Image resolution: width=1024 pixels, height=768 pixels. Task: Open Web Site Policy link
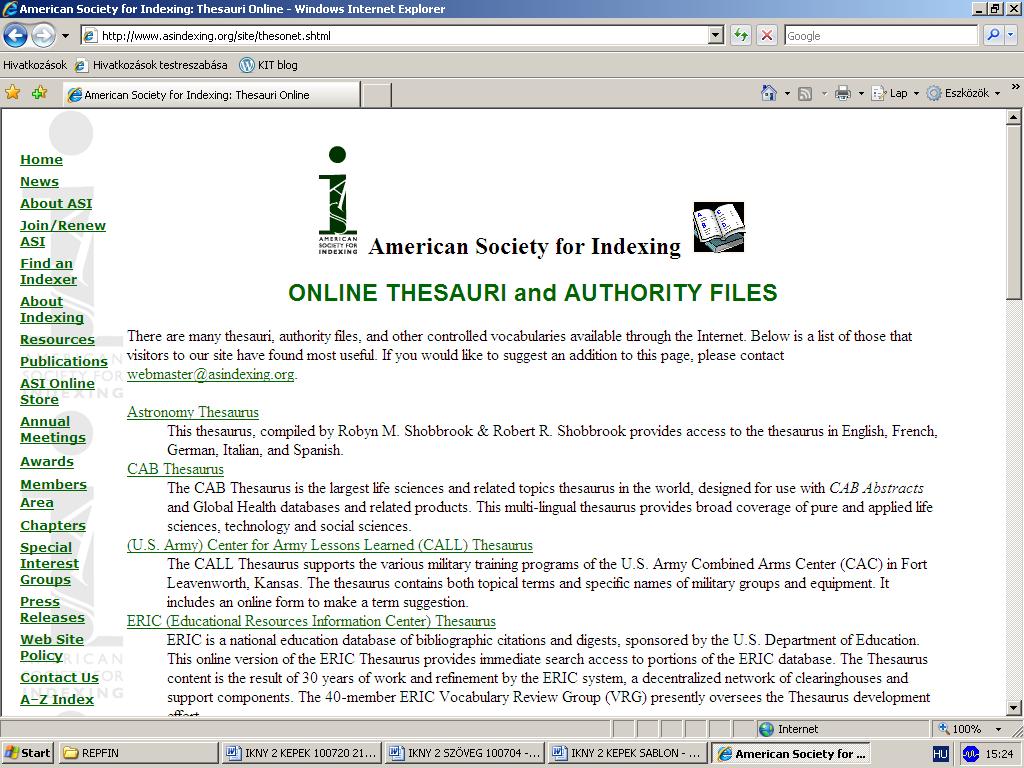coord(52,647)
